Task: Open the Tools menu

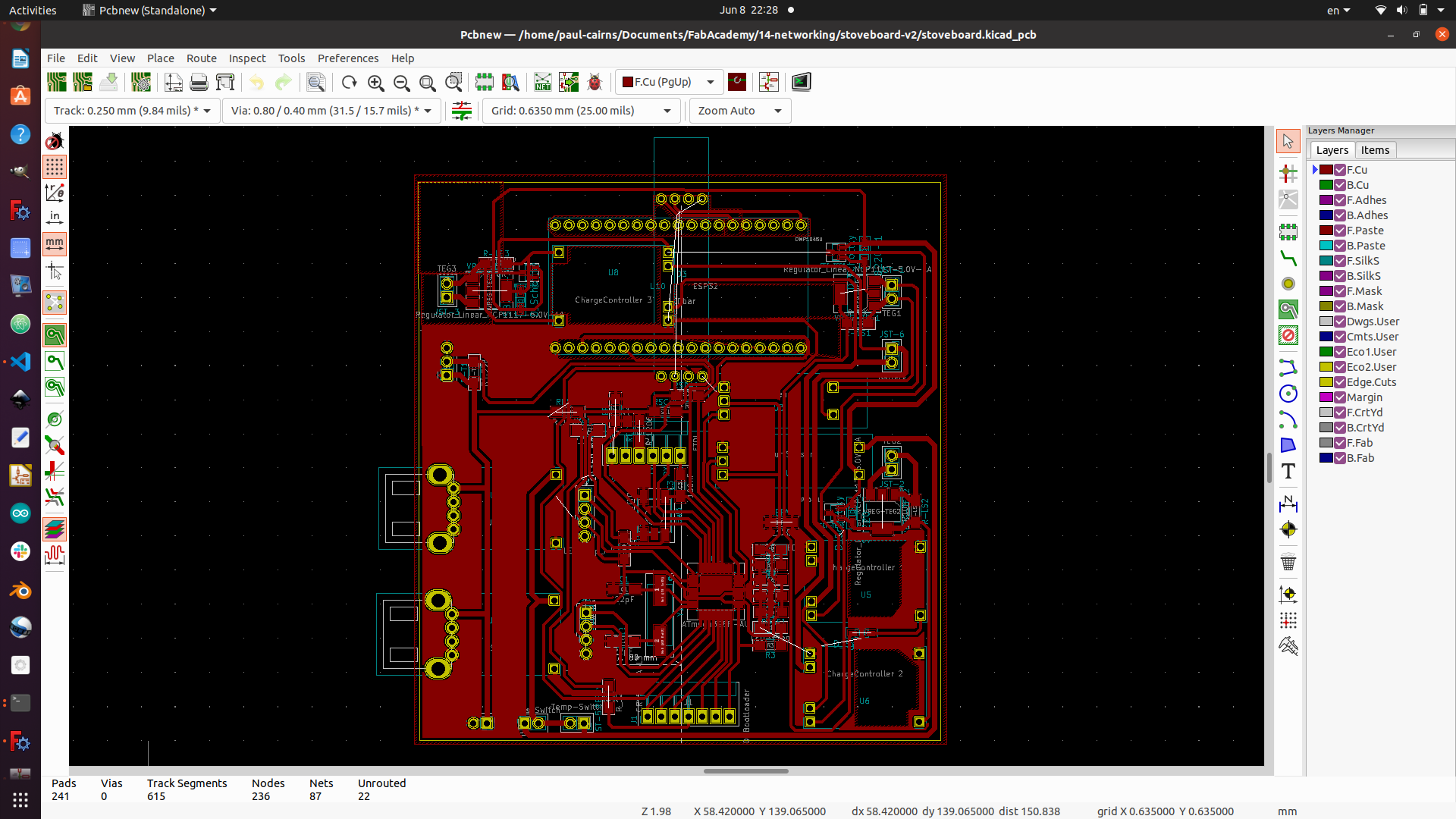Action: [291, 58]
